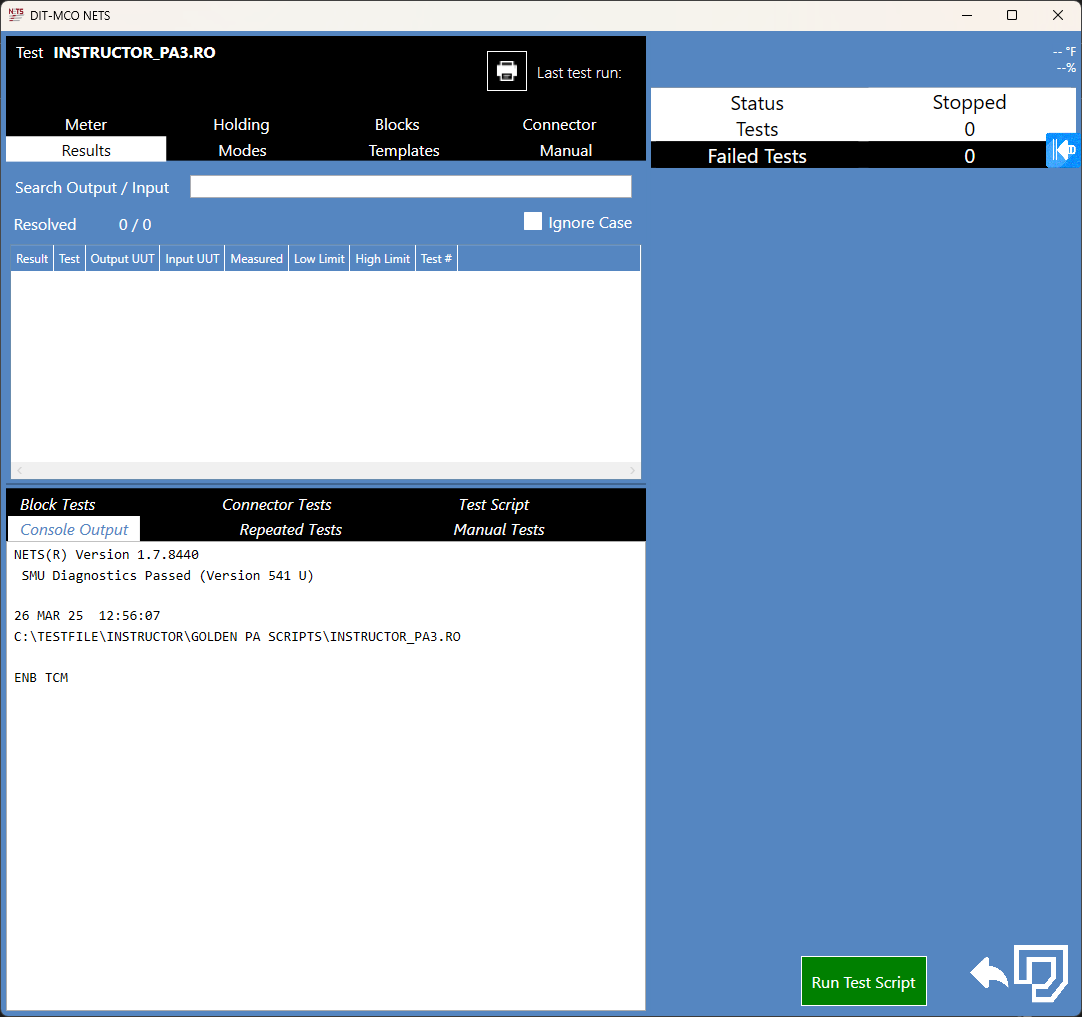The height and width of the screenshot is (1017, 1082).
Task: Click the Test column header
Action: pyautogui.click(x=69, y=258)
